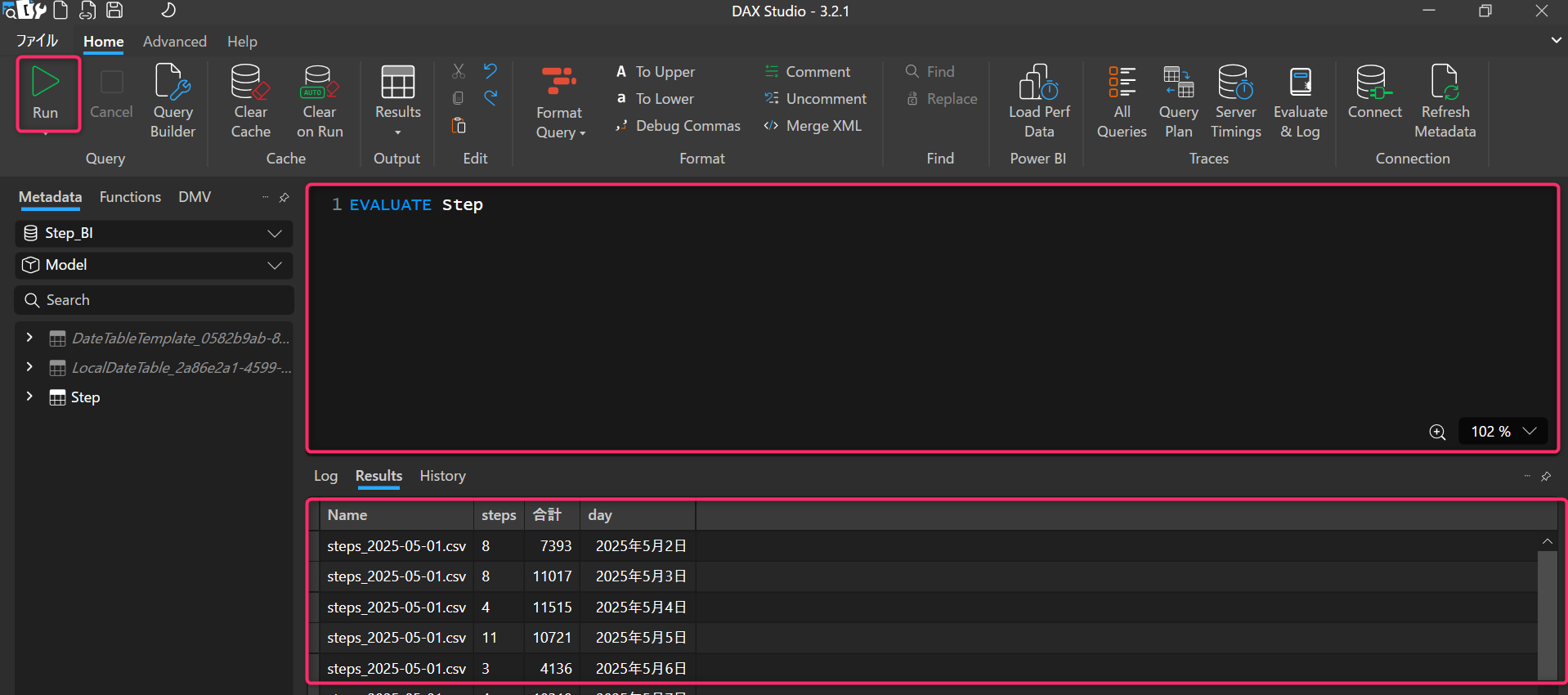This screenshot has height=695, width=1568.
Task: Click the Name column header
Action: tap(396, 515)
